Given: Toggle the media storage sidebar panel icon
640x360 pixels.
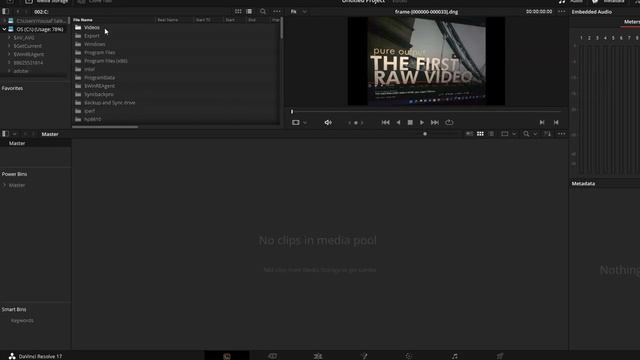Looking at the screenshot, I should coord(5,11).
